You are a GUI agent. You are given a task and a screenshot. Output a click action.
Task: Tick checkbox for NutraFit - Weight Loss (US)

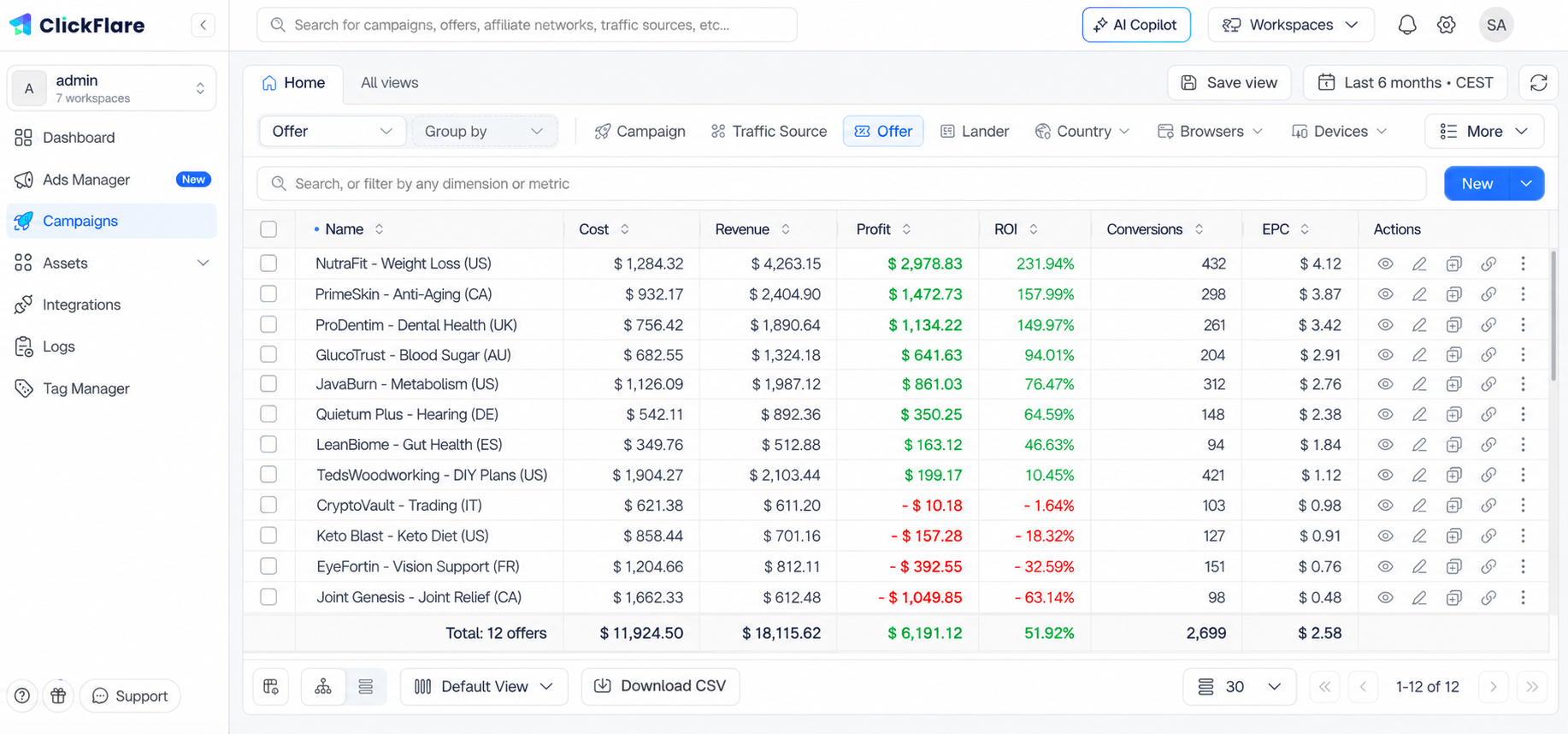268,263
